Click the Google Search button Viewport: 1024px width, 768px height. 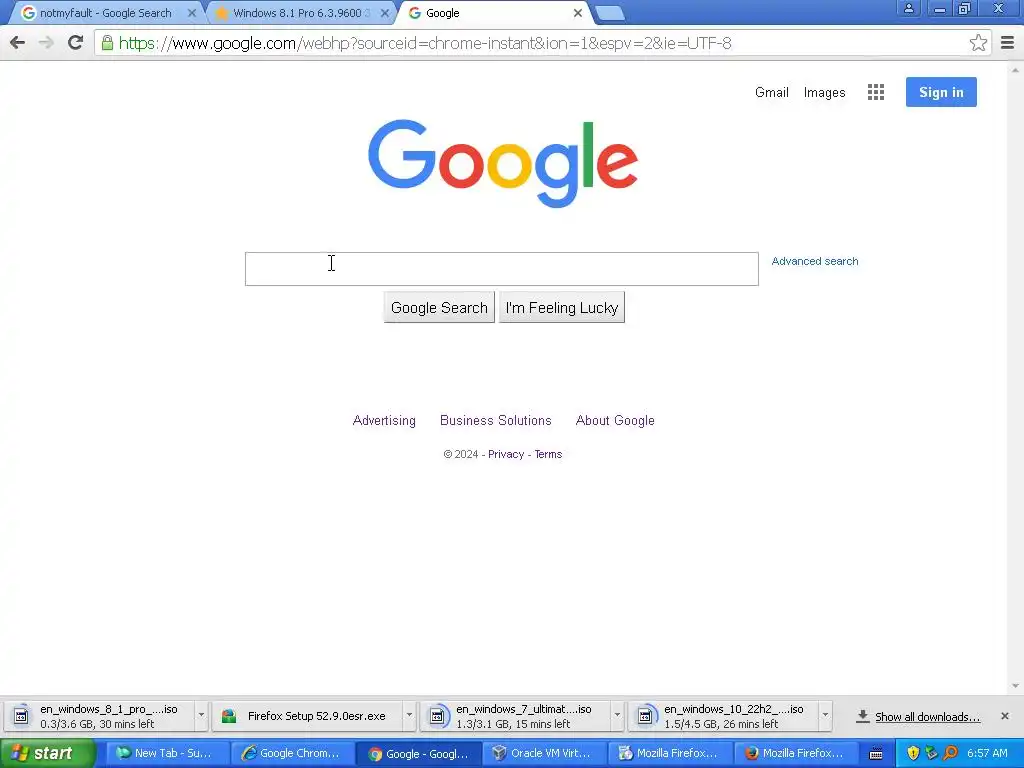[x=439, y=308]
